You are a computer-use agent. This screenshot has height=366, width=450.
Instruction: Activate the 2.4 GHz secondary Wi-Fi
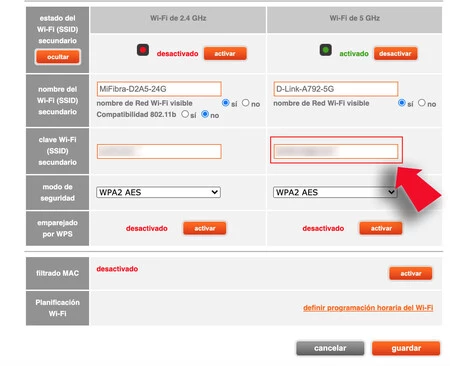coord(225,53)
